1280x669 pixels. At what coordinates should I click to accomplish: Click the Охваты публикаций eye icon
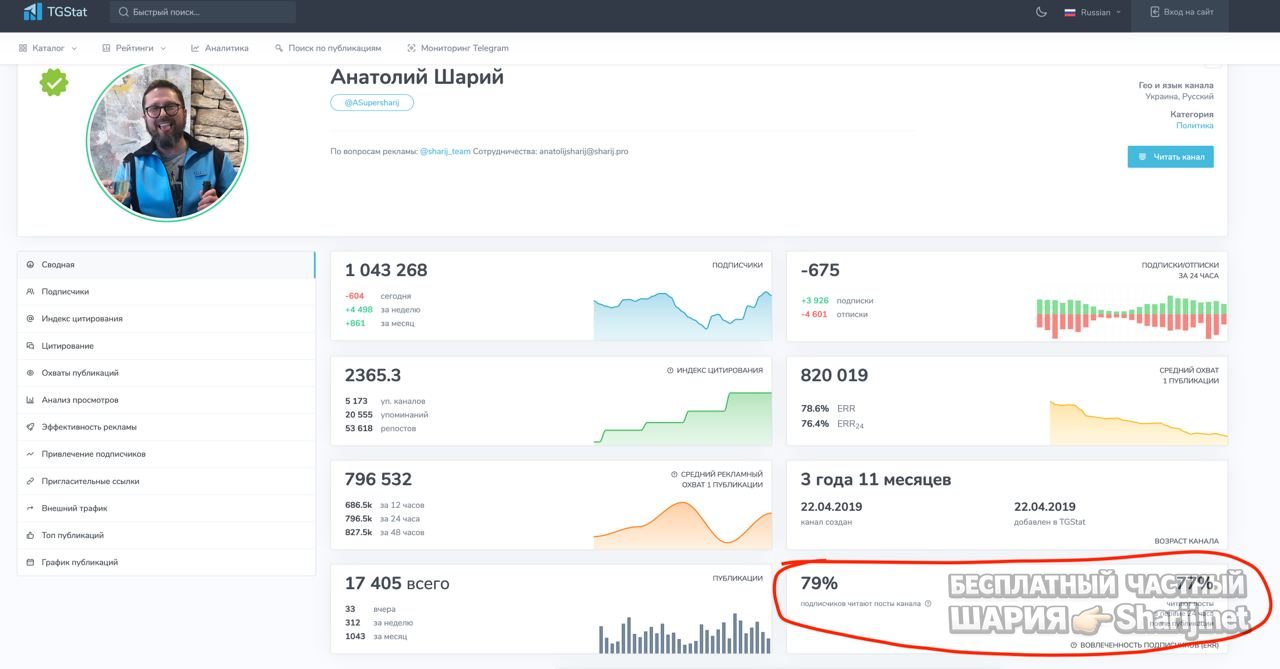point(30,373)
